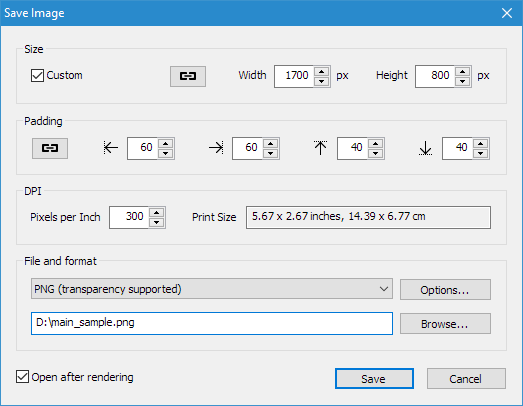Click the Options... button
Viewport: 523px width, 406px height.
click(445, 290)
